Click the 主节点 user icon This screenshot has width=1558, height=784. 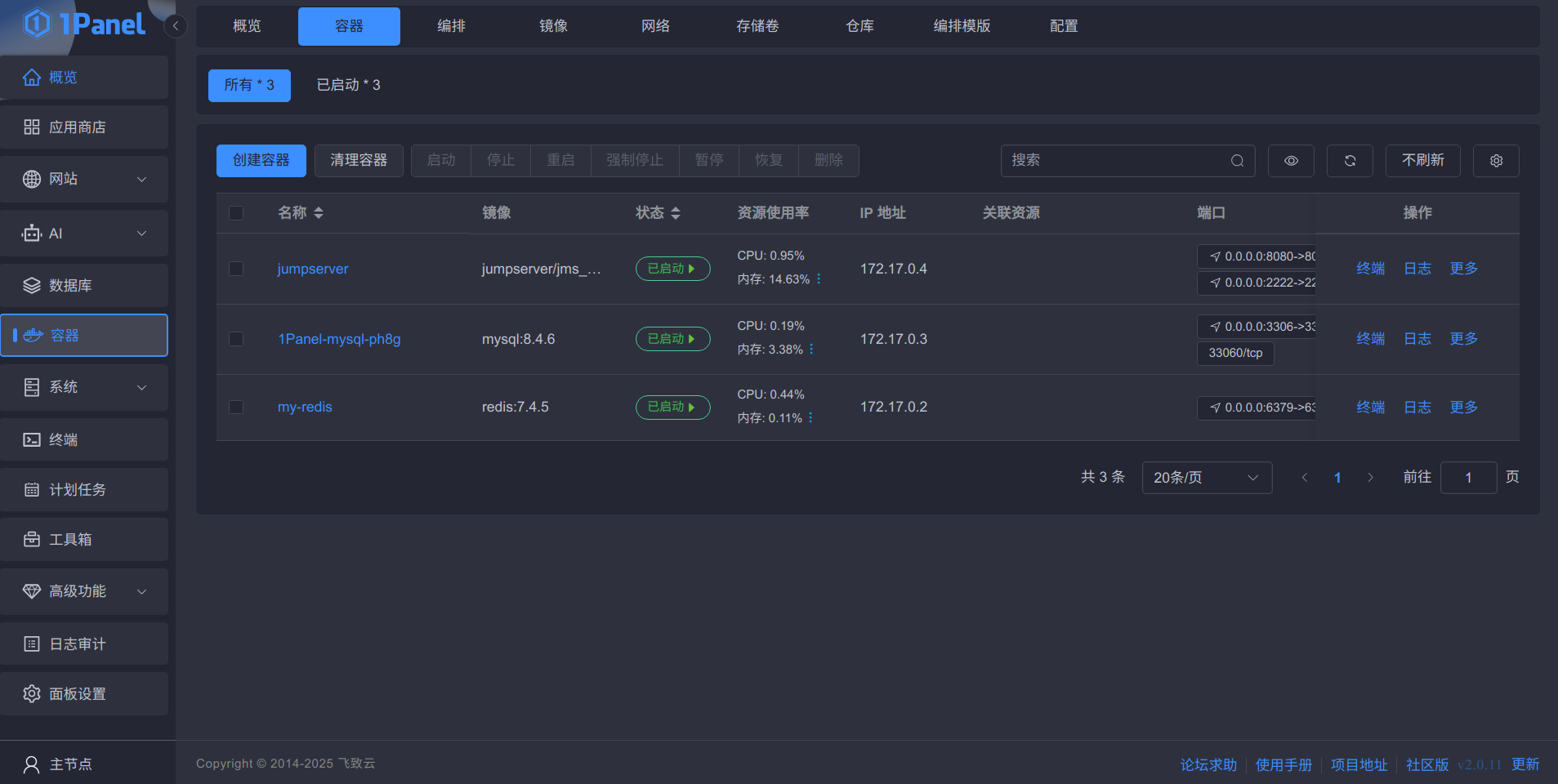pos(32,764)
